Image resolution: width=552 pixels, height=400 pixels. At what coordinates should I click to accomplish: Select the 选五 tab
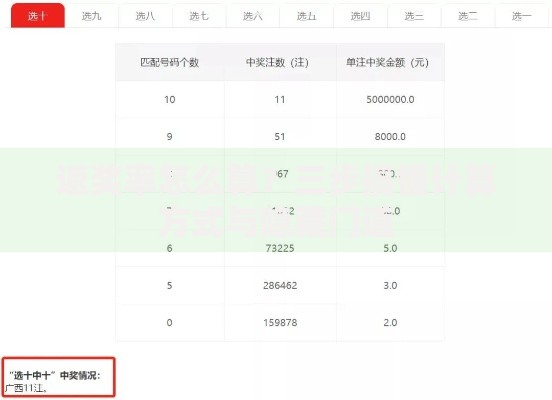pos(307,16)
